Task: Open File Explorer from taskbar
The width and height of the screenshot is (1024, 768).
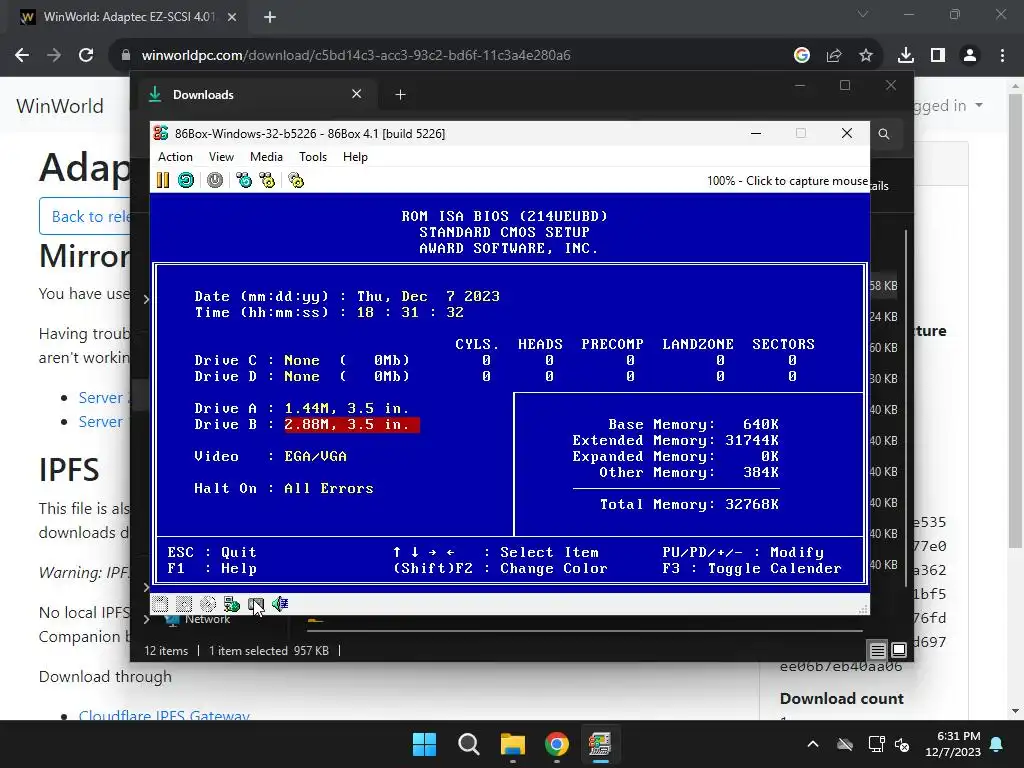Action: (x=513, y=744)
